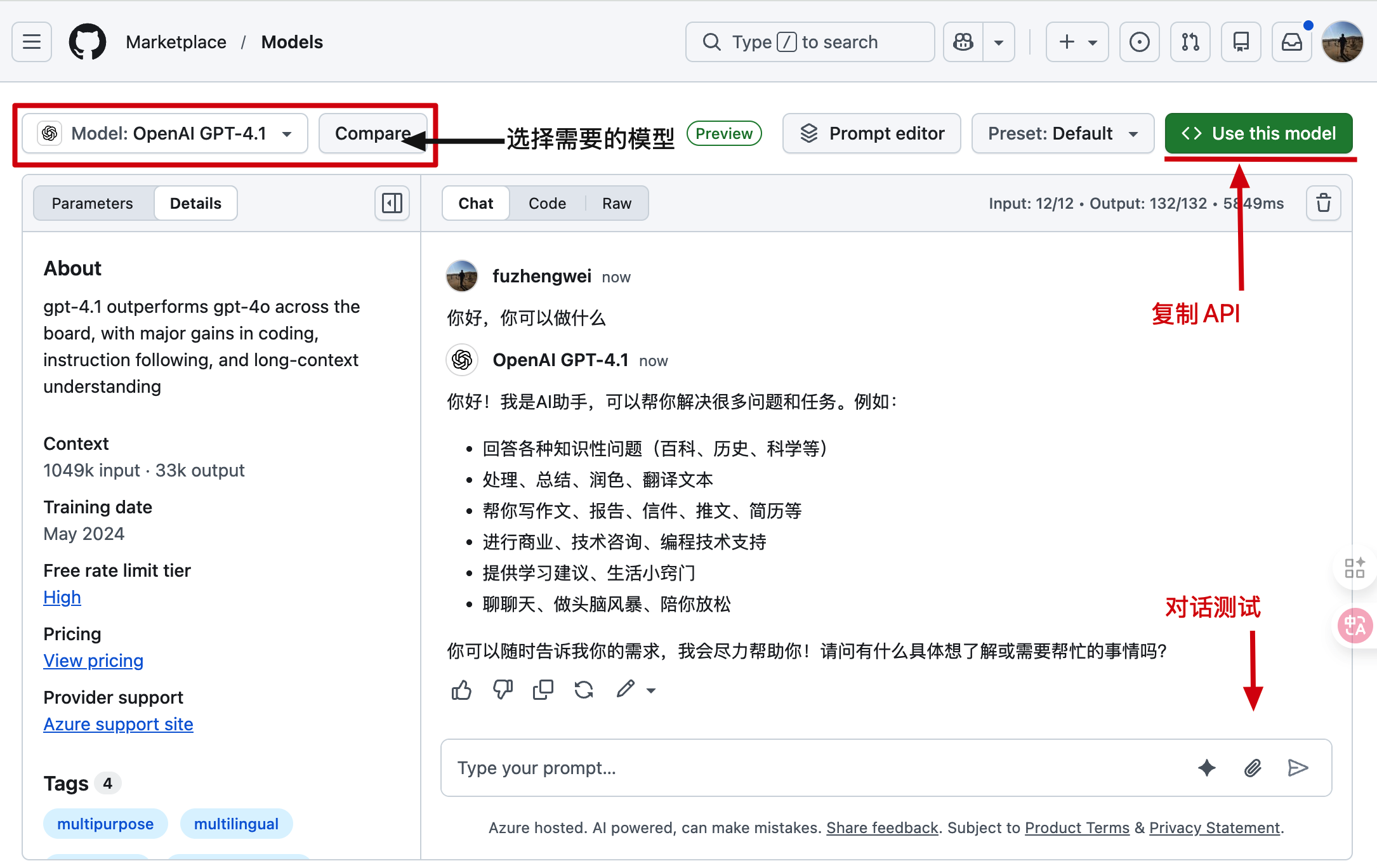Click the send prompt arrow icon
Screen dimensions: 1377x868
tap(1298, 768)
